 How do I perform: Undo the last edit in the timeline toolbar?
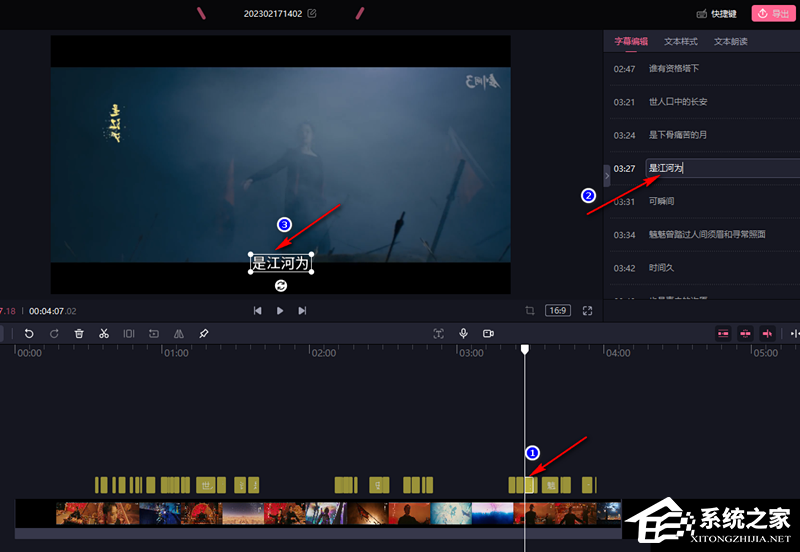[29, 334]
